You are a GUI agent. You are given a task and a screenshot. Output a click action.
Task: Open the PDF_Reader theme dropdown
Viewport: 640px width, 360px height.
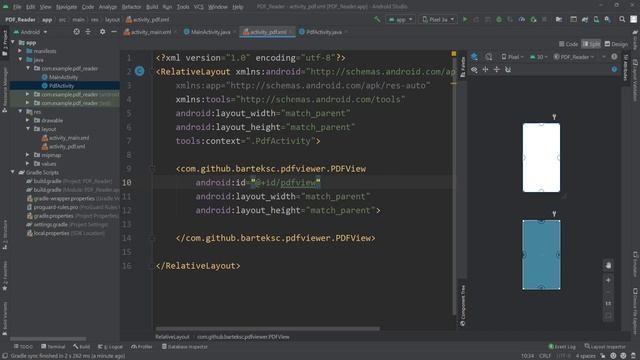(574, 57)
